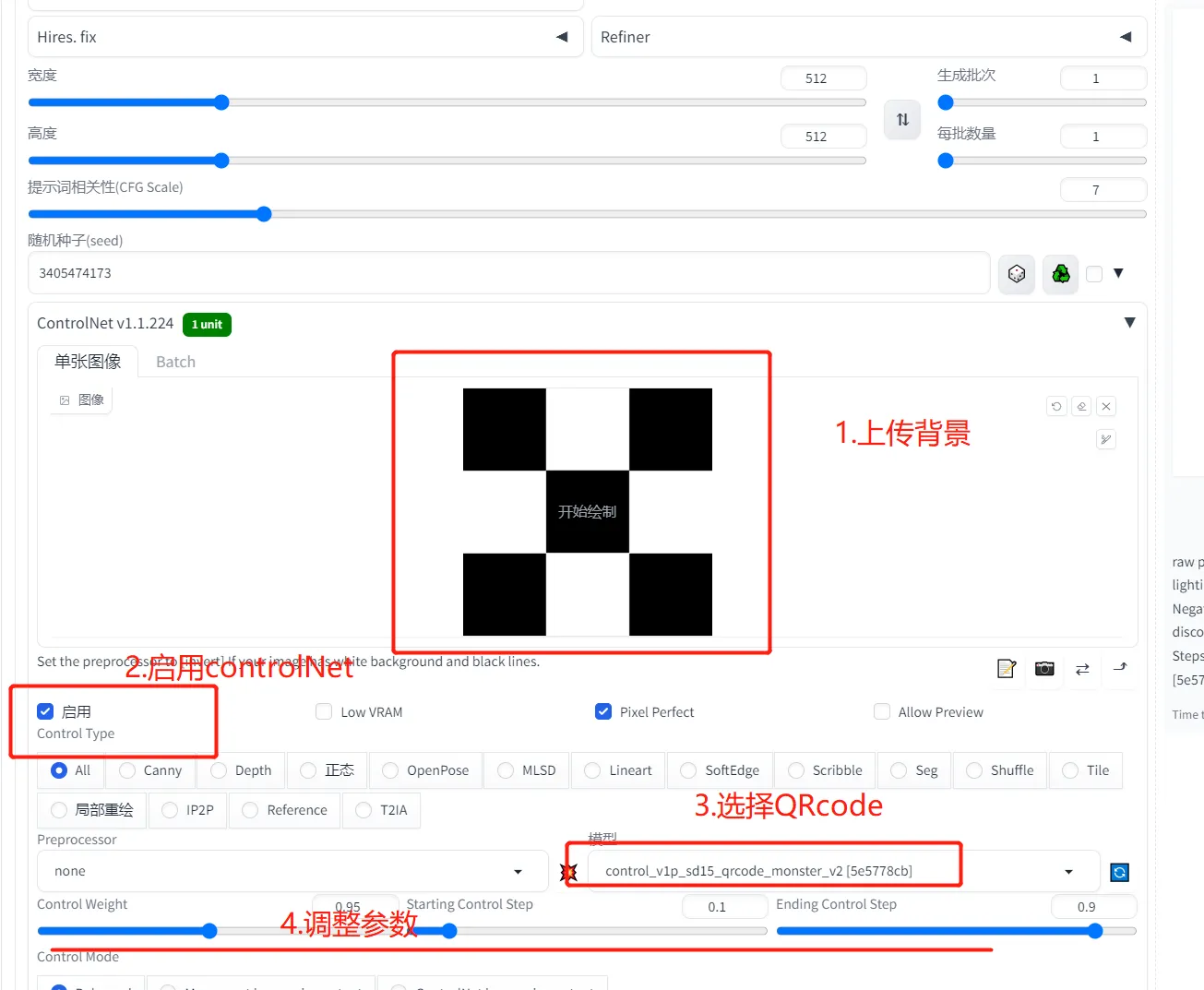Expand the seed extra options triangle
Screen dimensions: 1204x990
tap(1118, 273)
